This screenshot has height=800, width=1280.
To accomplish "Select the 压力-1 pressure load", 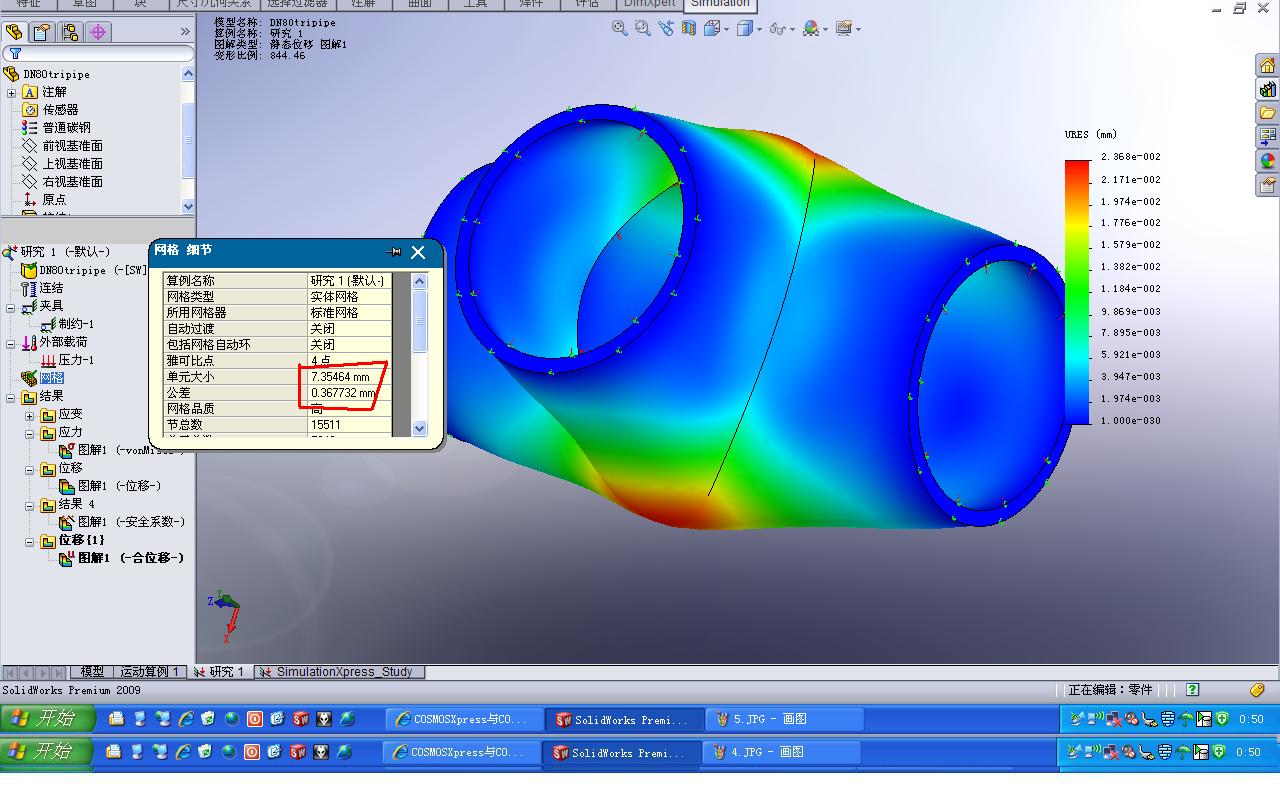I will pos(76,360).
